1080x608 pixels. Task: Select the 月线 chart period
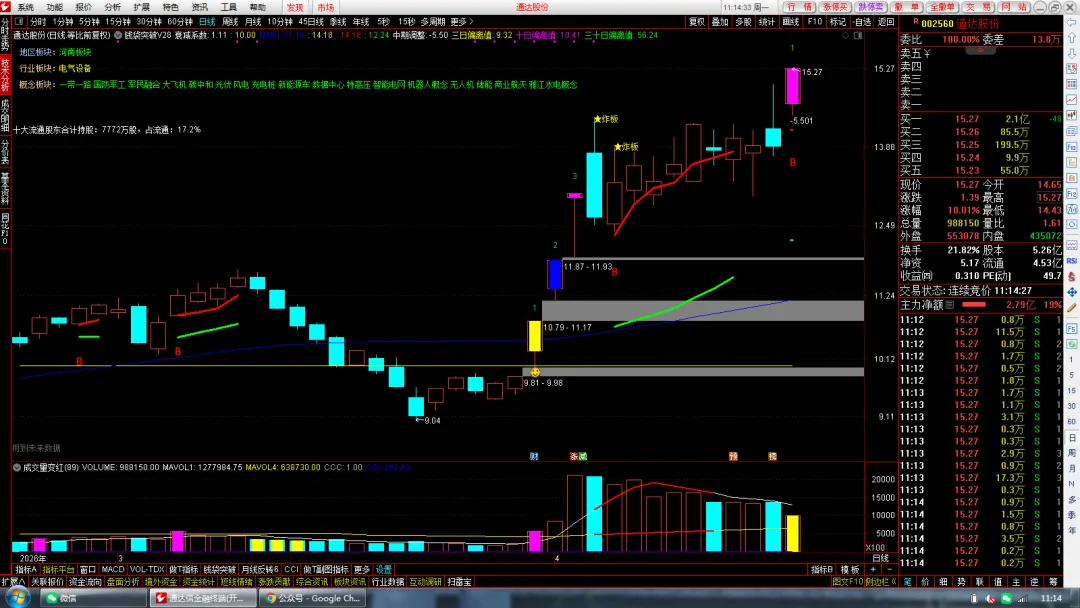tap(253, 22)
